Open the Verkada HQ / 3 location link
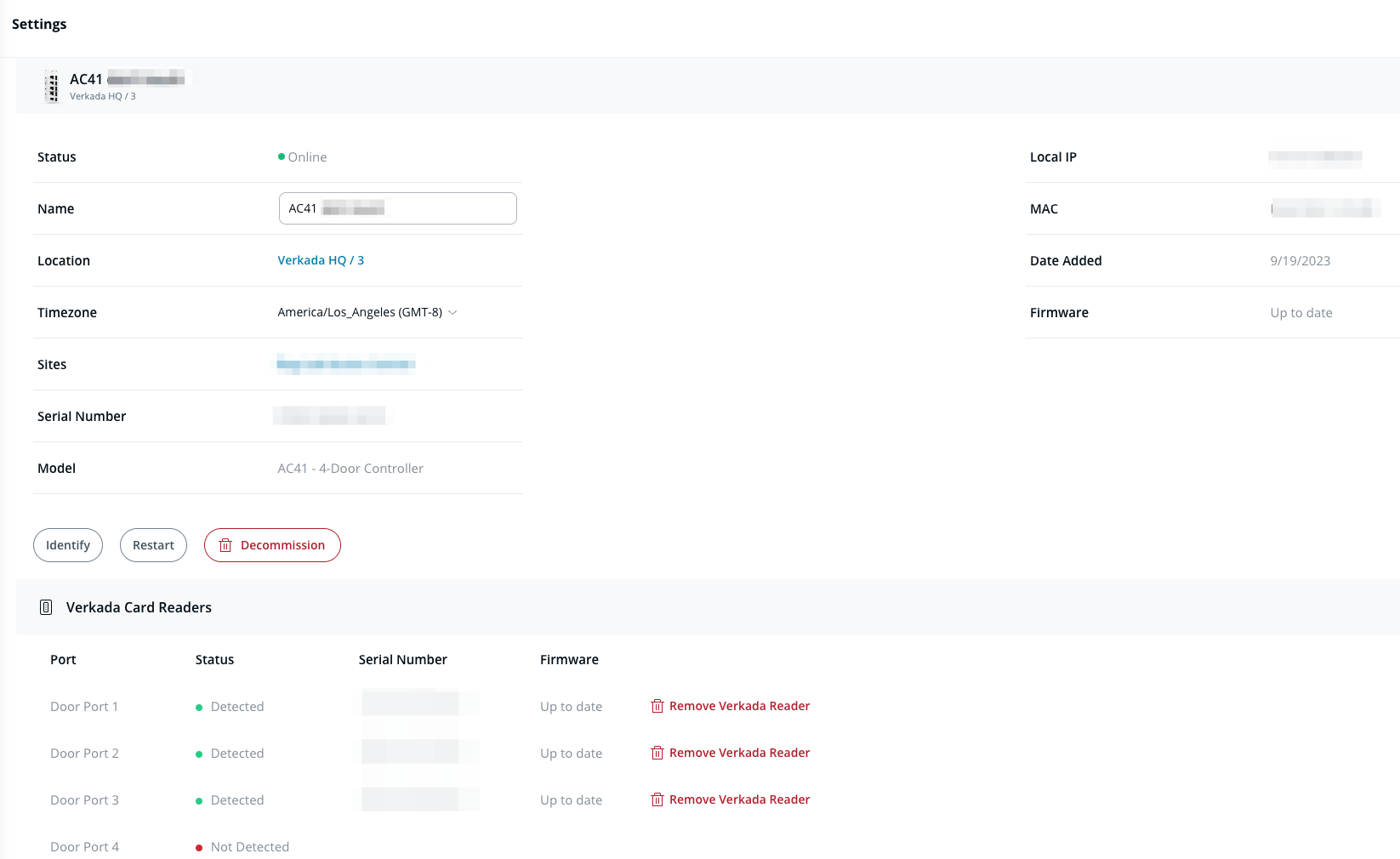The image size is (1400, 859). (321, 260)
